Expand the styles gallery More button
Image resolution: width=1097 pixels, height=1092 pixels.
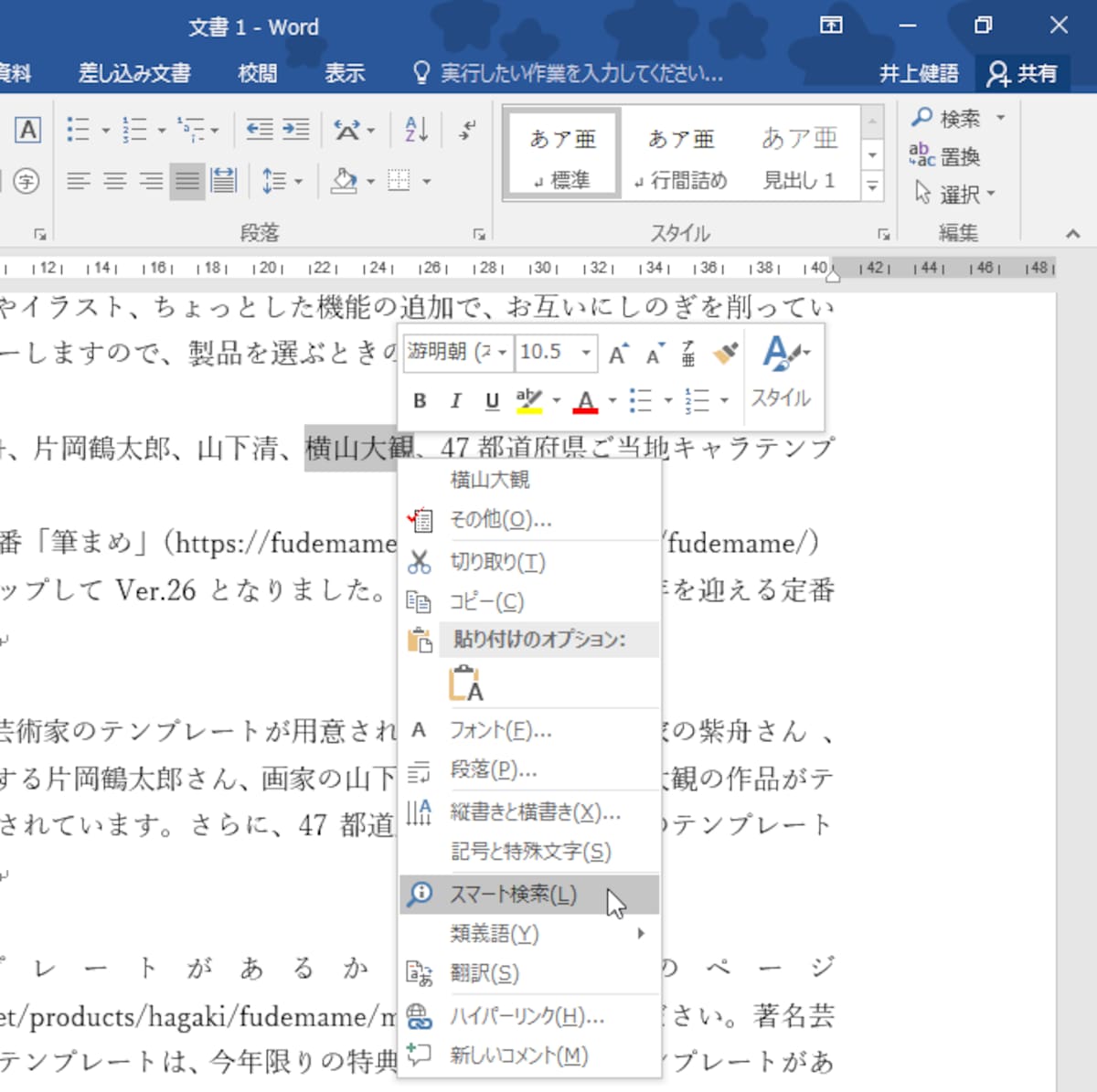coord(873,186)
